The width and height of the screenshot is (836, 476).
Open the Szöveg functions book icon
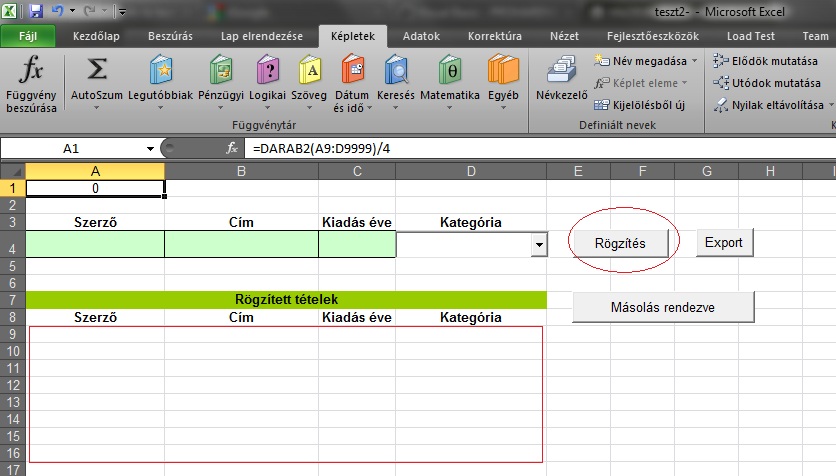(x=309, y=70)
